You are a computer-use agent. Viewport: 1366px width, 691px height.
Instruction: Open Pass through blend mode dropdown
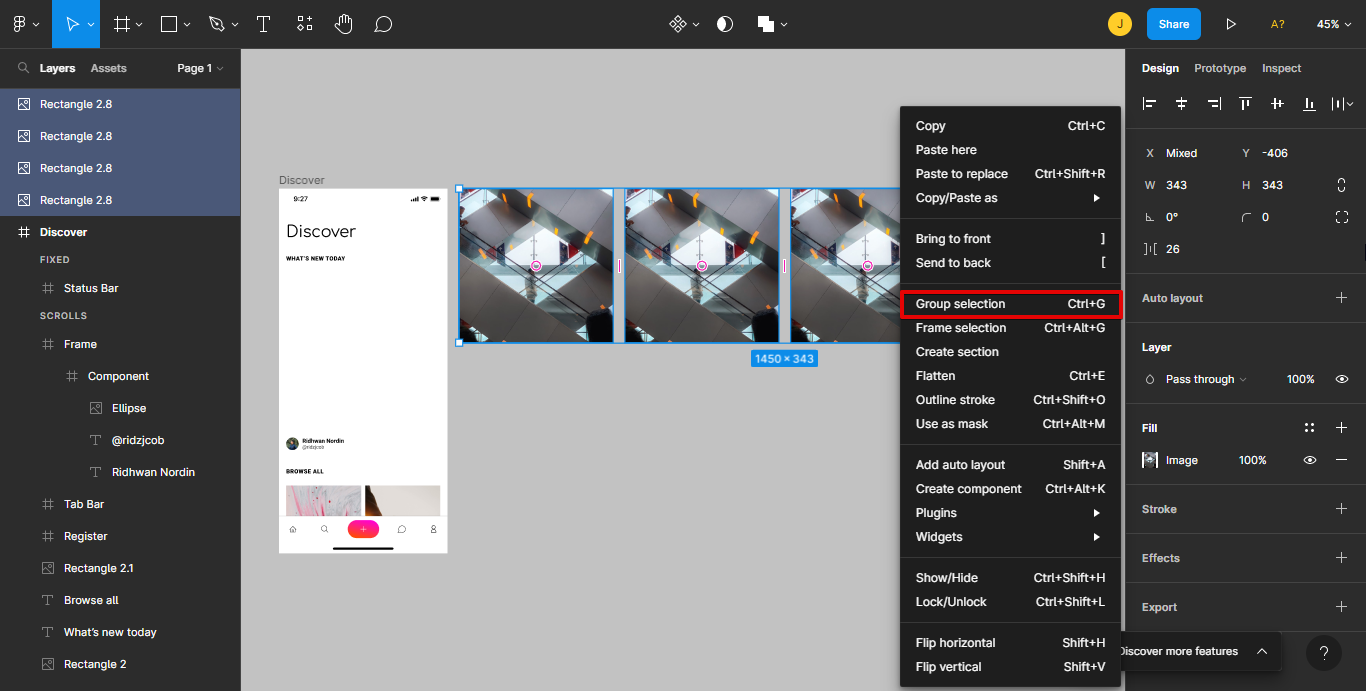(x=1206, y=379)
